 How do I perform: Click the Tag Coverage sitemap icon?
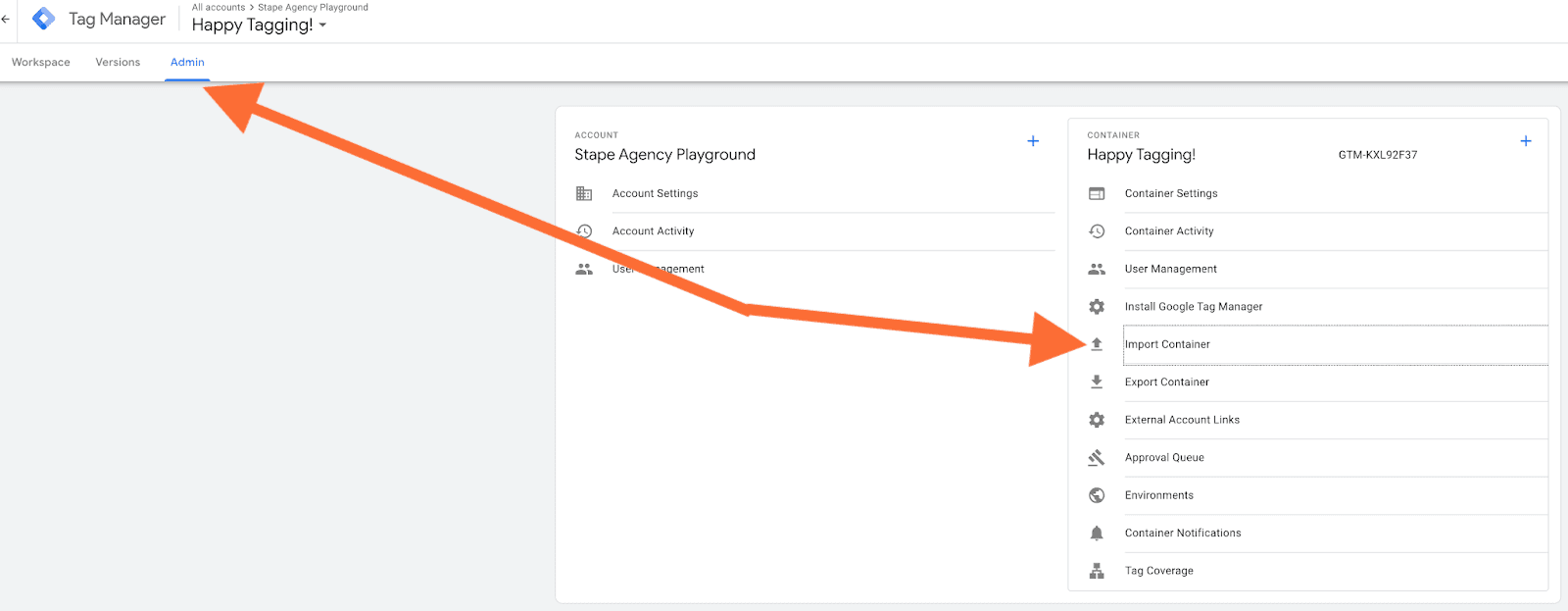[1097, 571]
